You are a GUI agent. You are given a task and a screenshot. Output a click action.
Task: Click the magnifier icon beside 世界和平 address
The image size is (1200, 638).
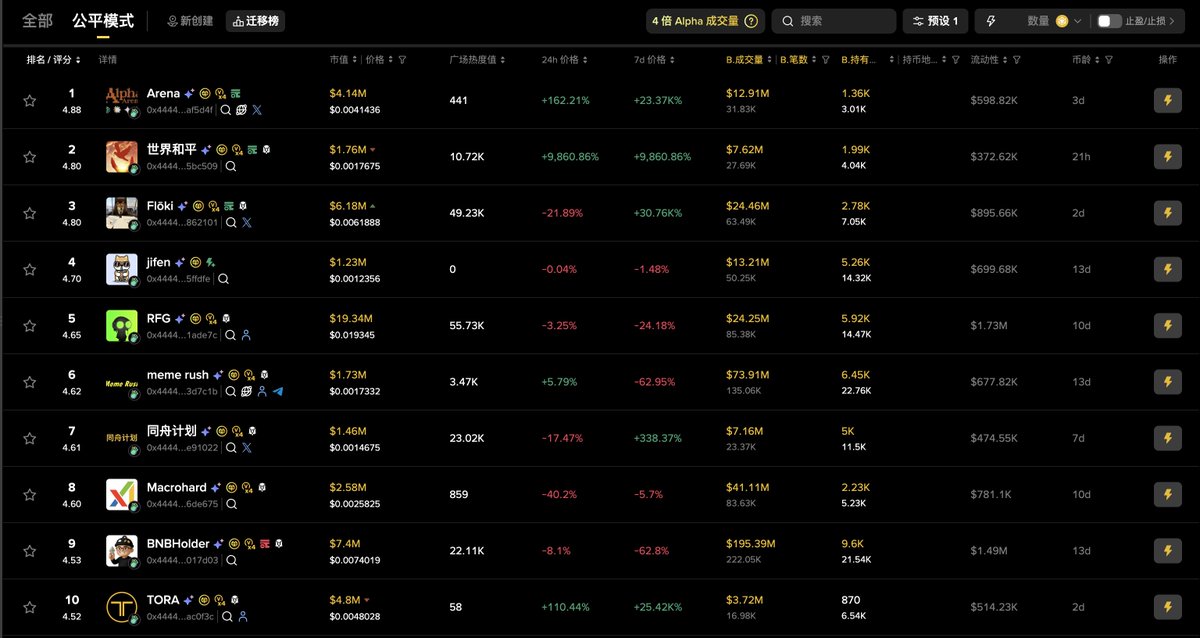point(230,166)
